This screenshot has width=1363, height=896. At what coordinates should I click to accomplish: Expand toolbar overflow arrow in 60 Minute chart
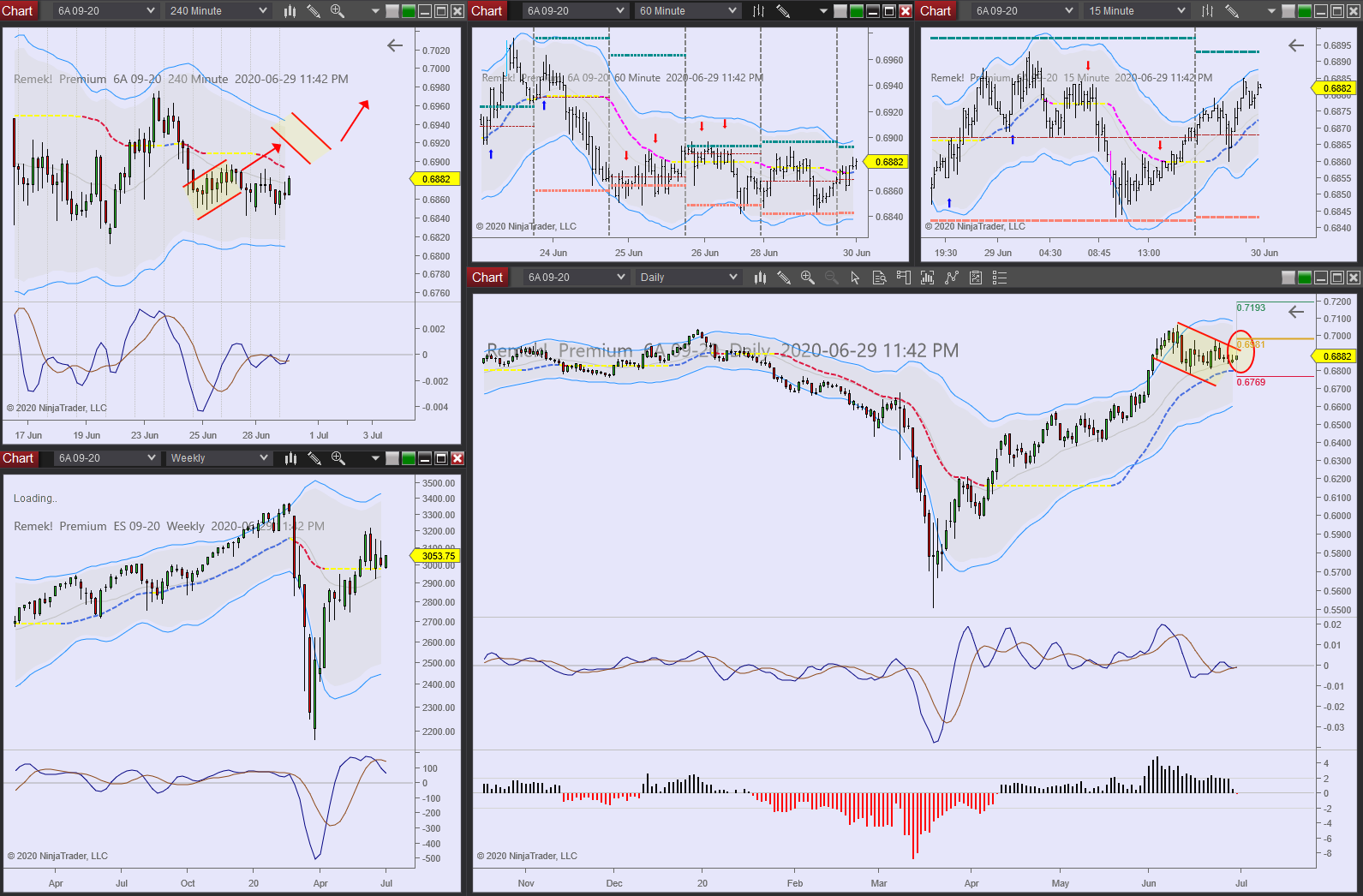coord(823,12)
